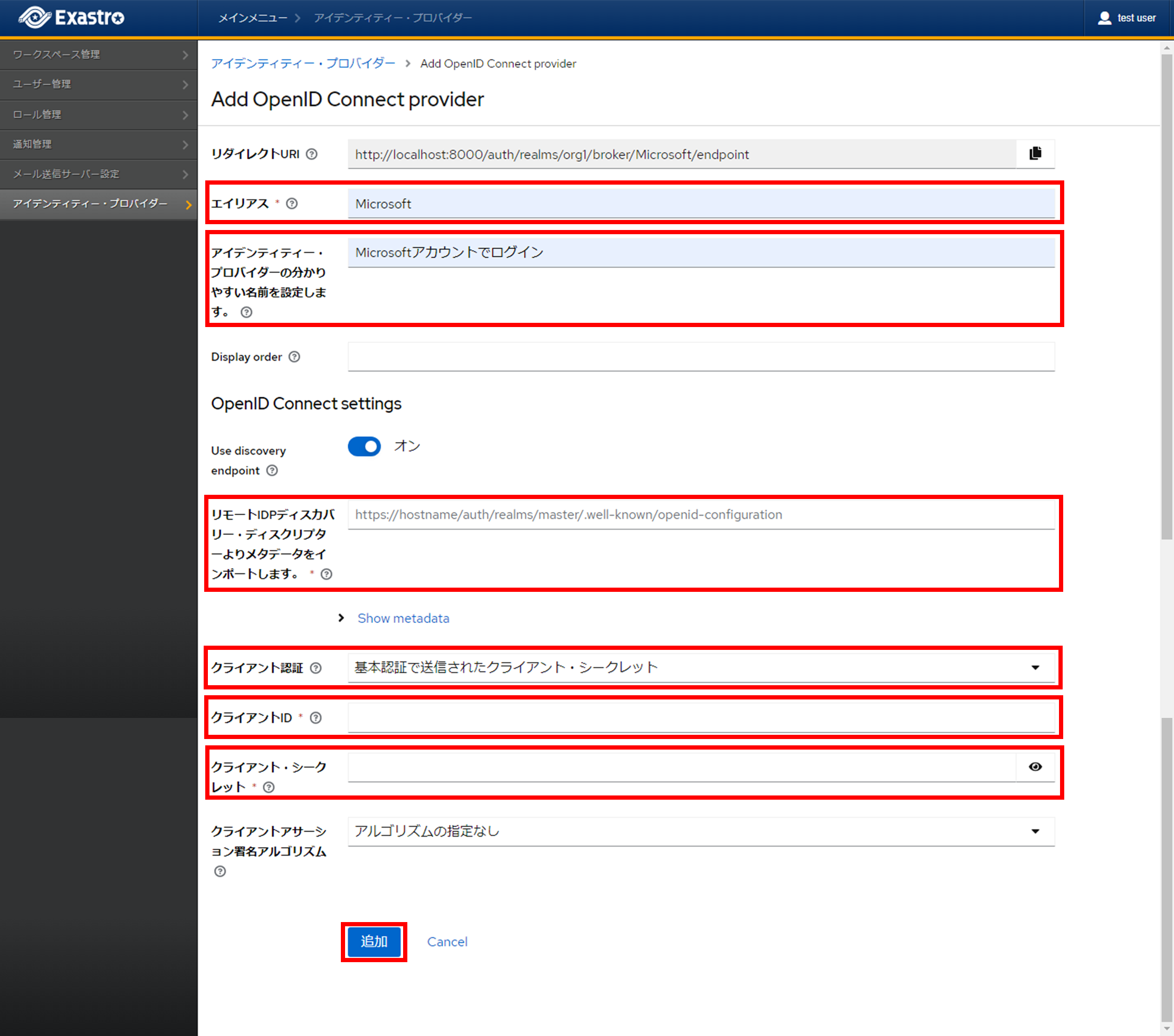Click help icon next to クライアント認証
The image size is (1174, 1036).
point(316,668)
